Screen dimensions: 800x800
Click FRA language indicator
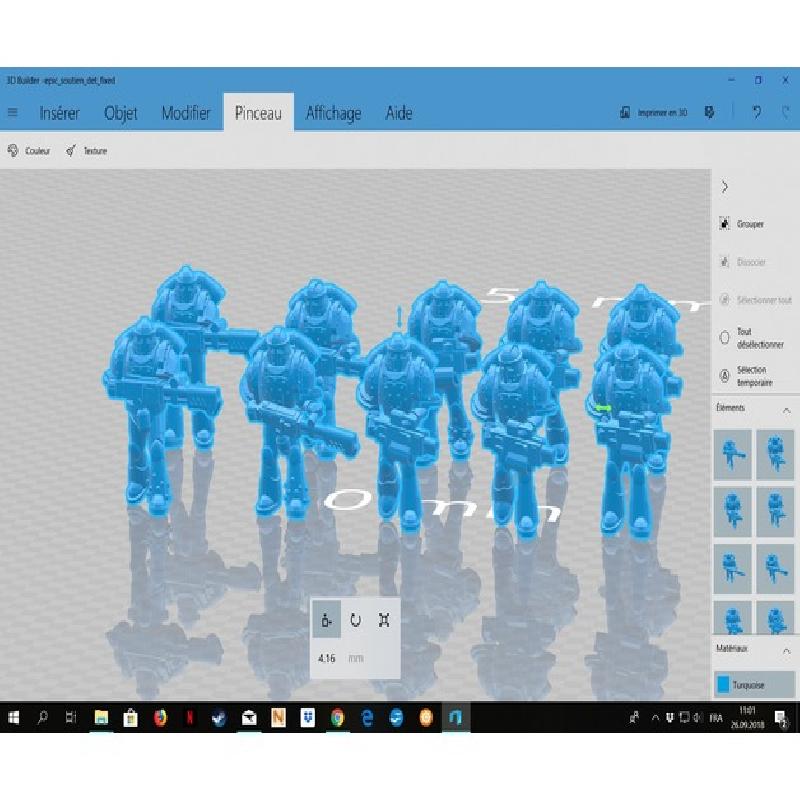pyautogui.click(x=716, y=718)
